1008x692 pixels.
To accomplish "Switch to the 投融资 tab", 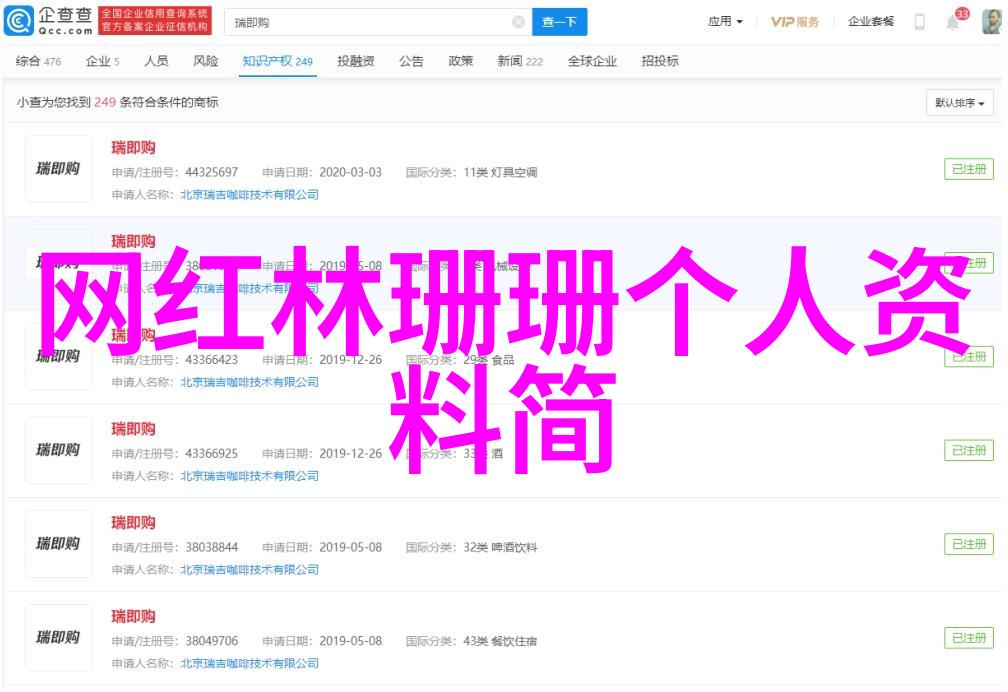I will [356, 61].
